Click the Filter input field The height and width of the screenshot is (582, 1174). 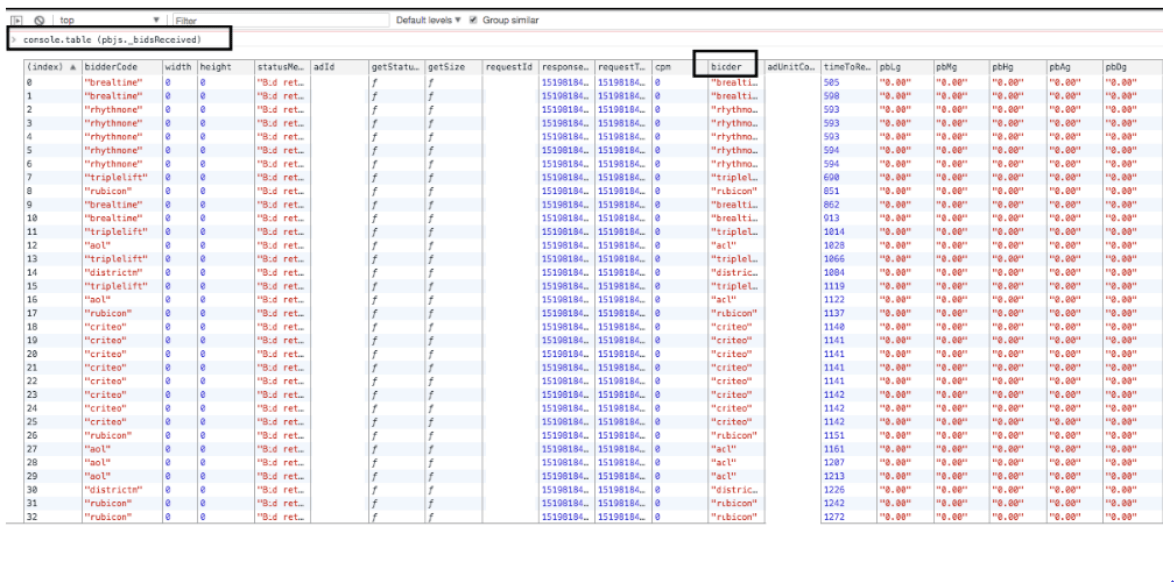(280, 20)
